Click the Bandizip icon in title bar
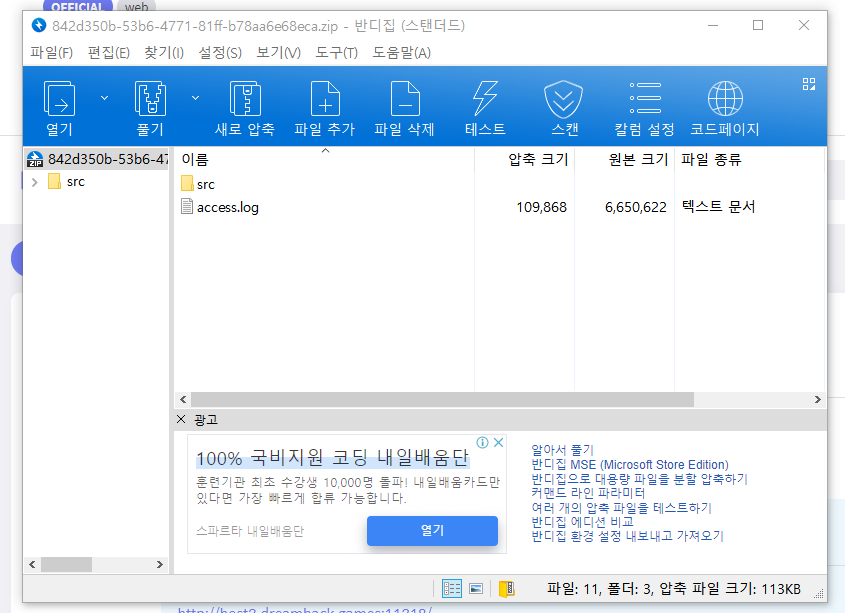845x613 pixels. pos(39,25)
